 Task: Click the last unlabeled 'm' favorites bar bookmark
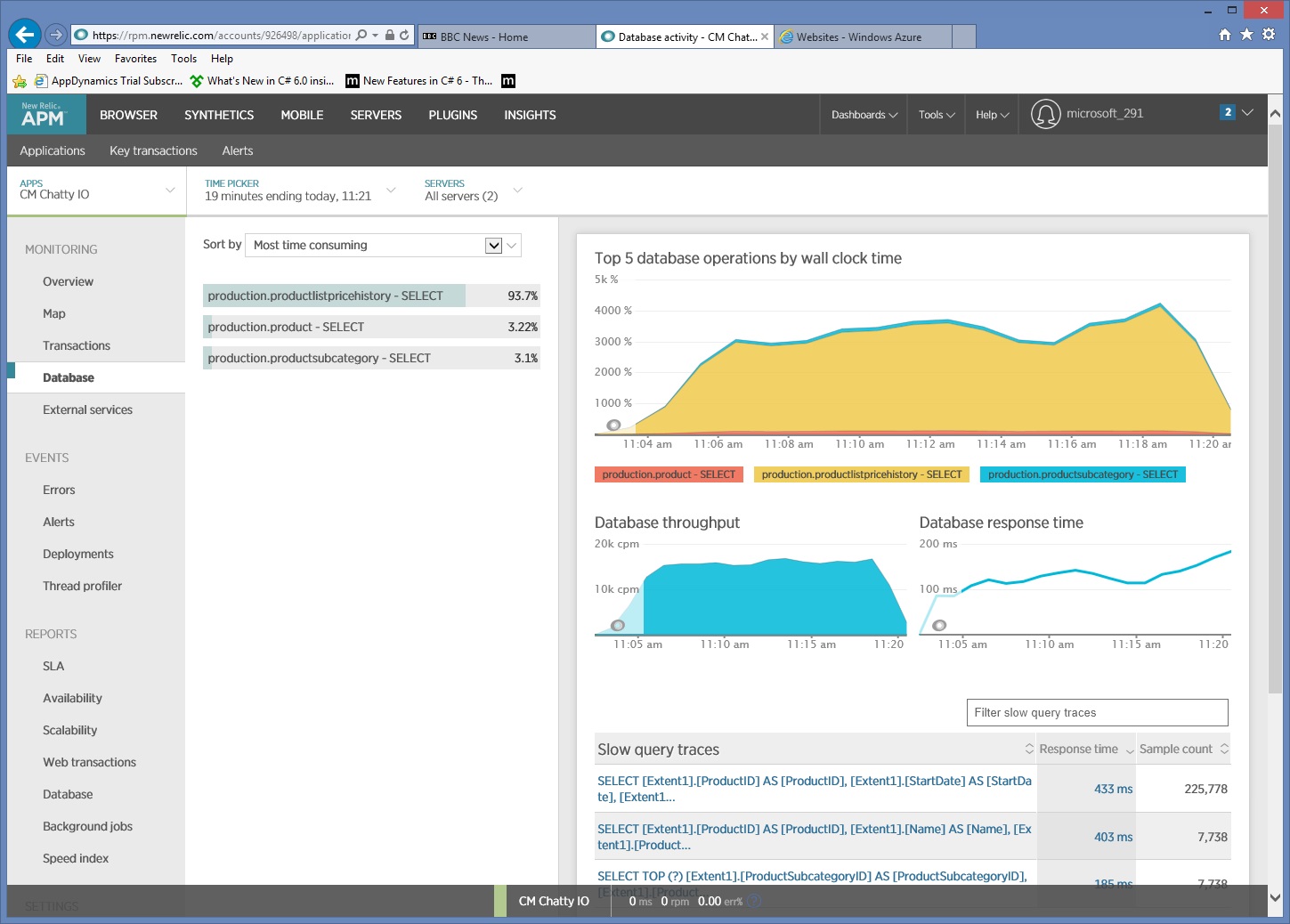[x=508, y=81]
